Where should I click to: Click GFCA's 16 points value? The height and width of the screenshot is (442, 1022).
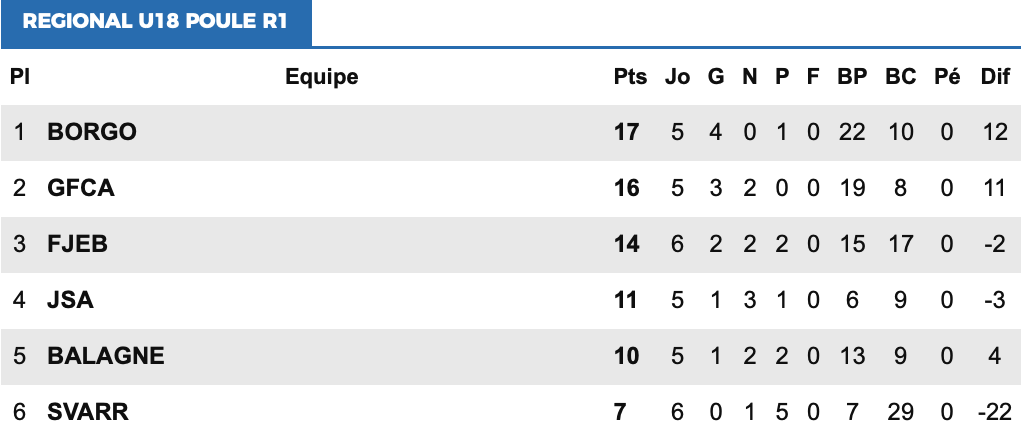pyautogui.click(x=626, y=188)
